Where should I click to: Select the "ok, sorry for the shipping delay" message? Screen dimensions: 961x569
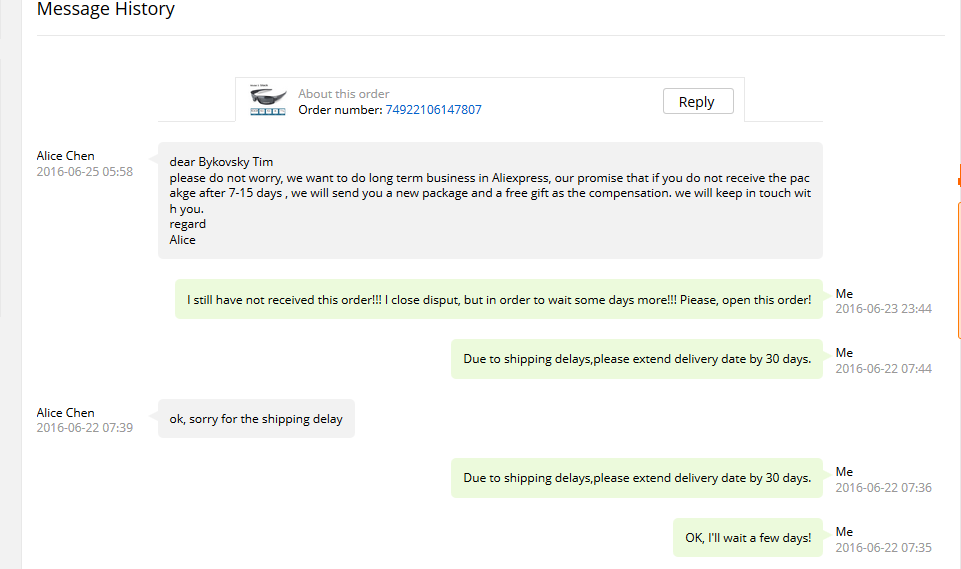tap(256, 418)
